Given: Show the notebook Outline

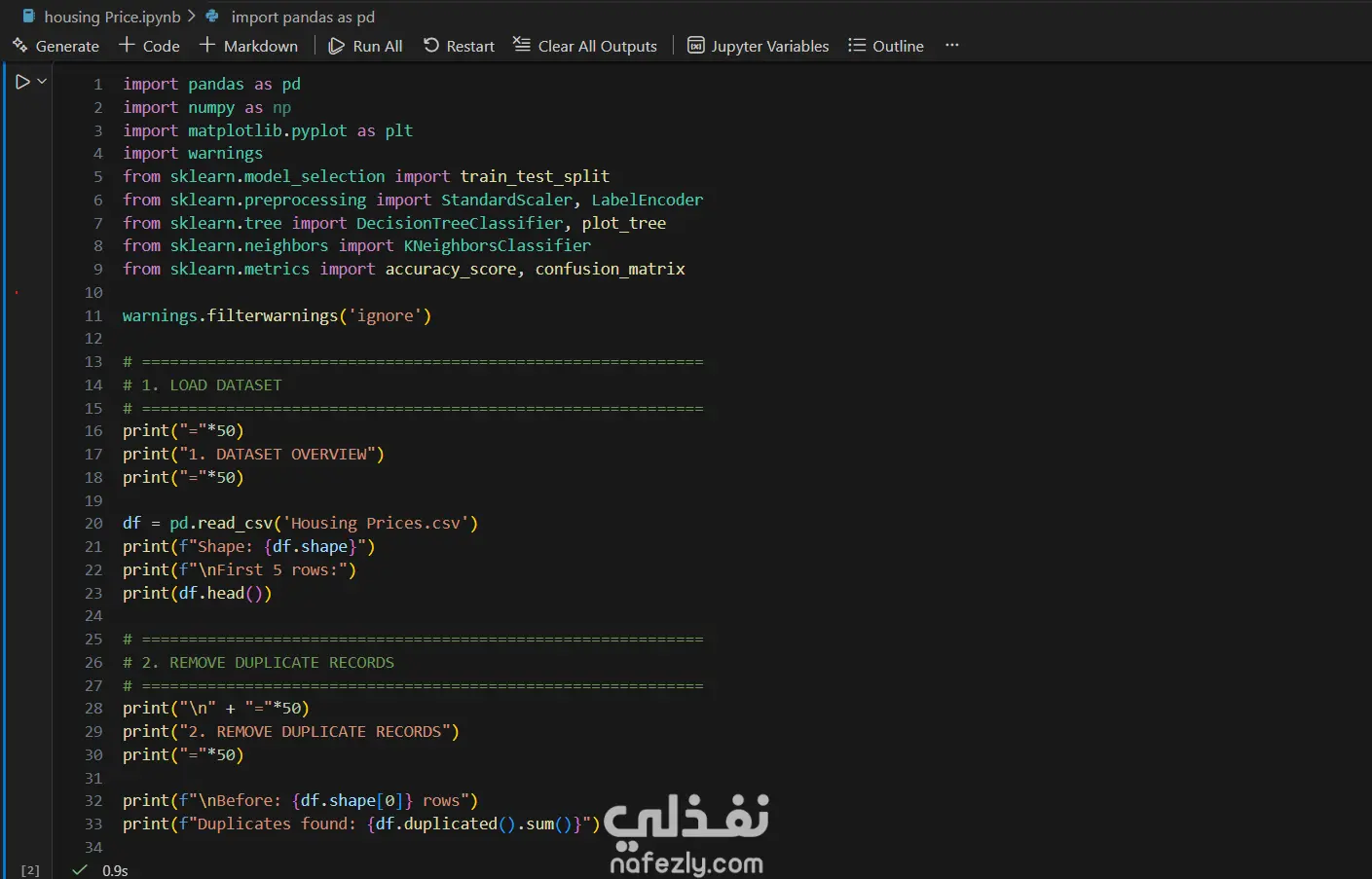Looking at the screenshot, I should 885,46.
